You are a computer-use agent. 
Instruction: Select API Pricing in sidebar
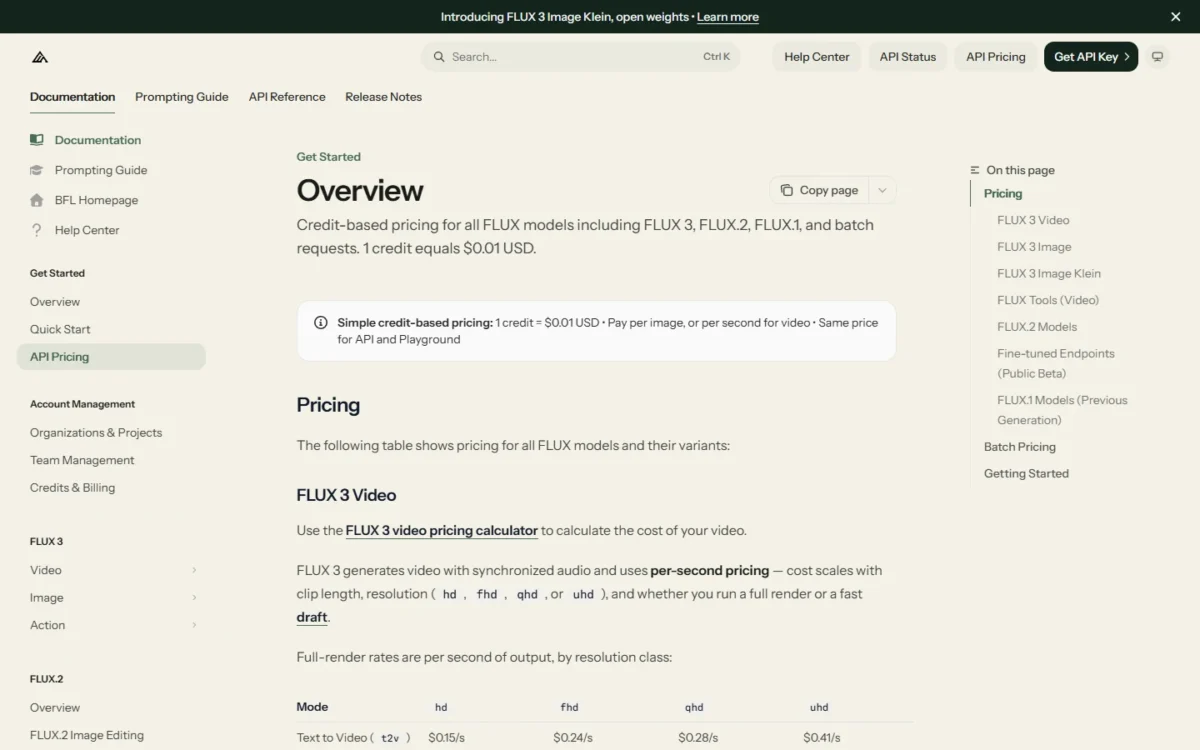coord(111,357)
